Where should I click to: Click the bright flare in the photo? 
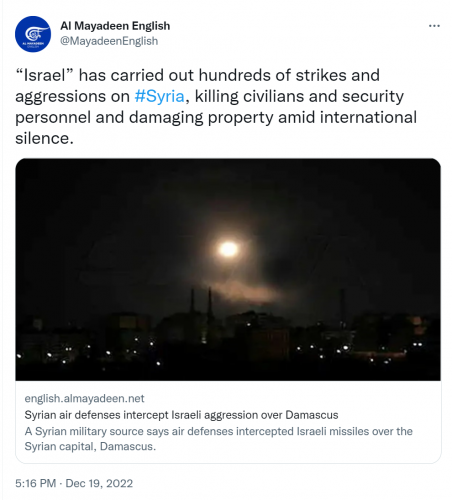[228, 249]
